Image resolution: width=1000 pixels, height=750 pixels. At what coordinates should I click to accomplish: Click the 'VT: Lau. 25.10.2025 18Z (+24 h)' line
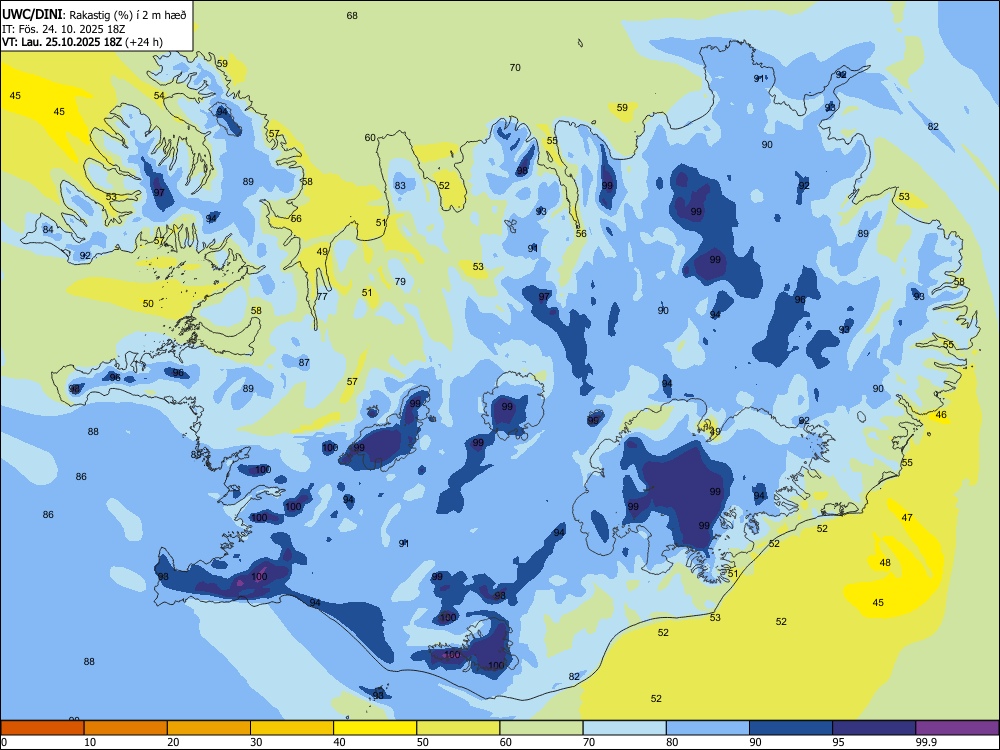pos(82,42)
